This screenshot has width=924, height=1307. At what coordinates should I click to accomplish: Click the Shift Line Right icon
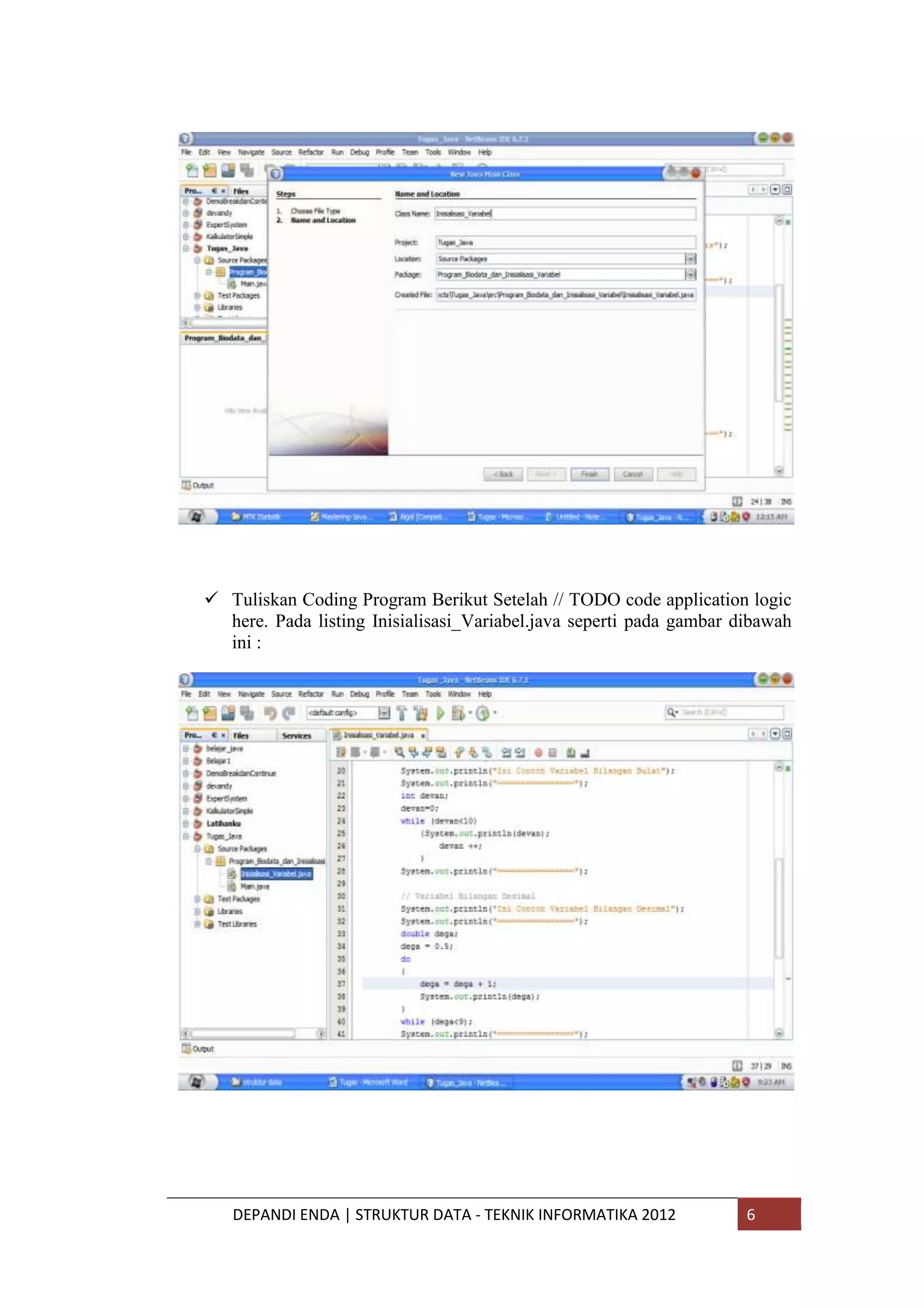pos(520,753)
